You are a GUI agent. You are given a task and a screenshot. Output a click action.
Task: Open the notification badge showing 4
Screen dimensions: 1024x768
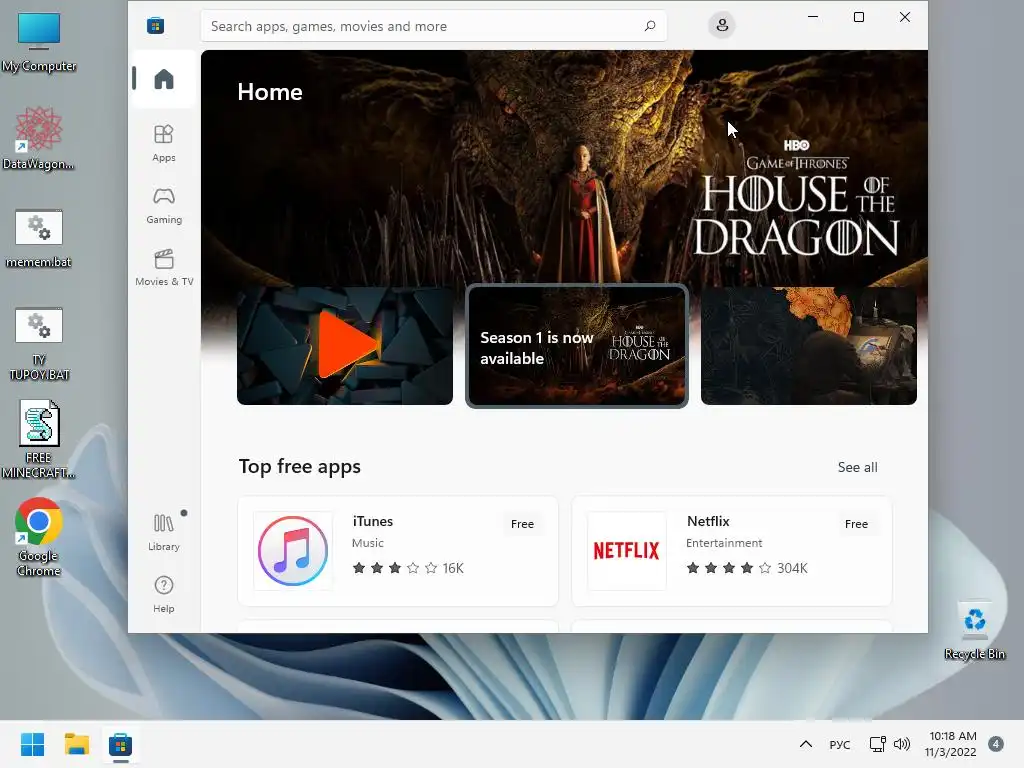[x=995, y=744]
